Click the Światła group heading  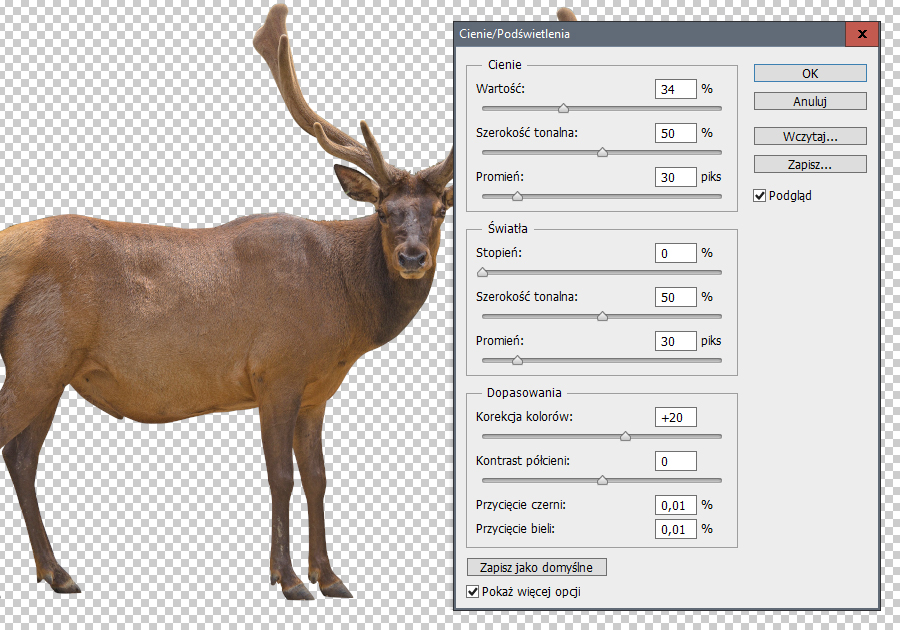coord(507,228)
